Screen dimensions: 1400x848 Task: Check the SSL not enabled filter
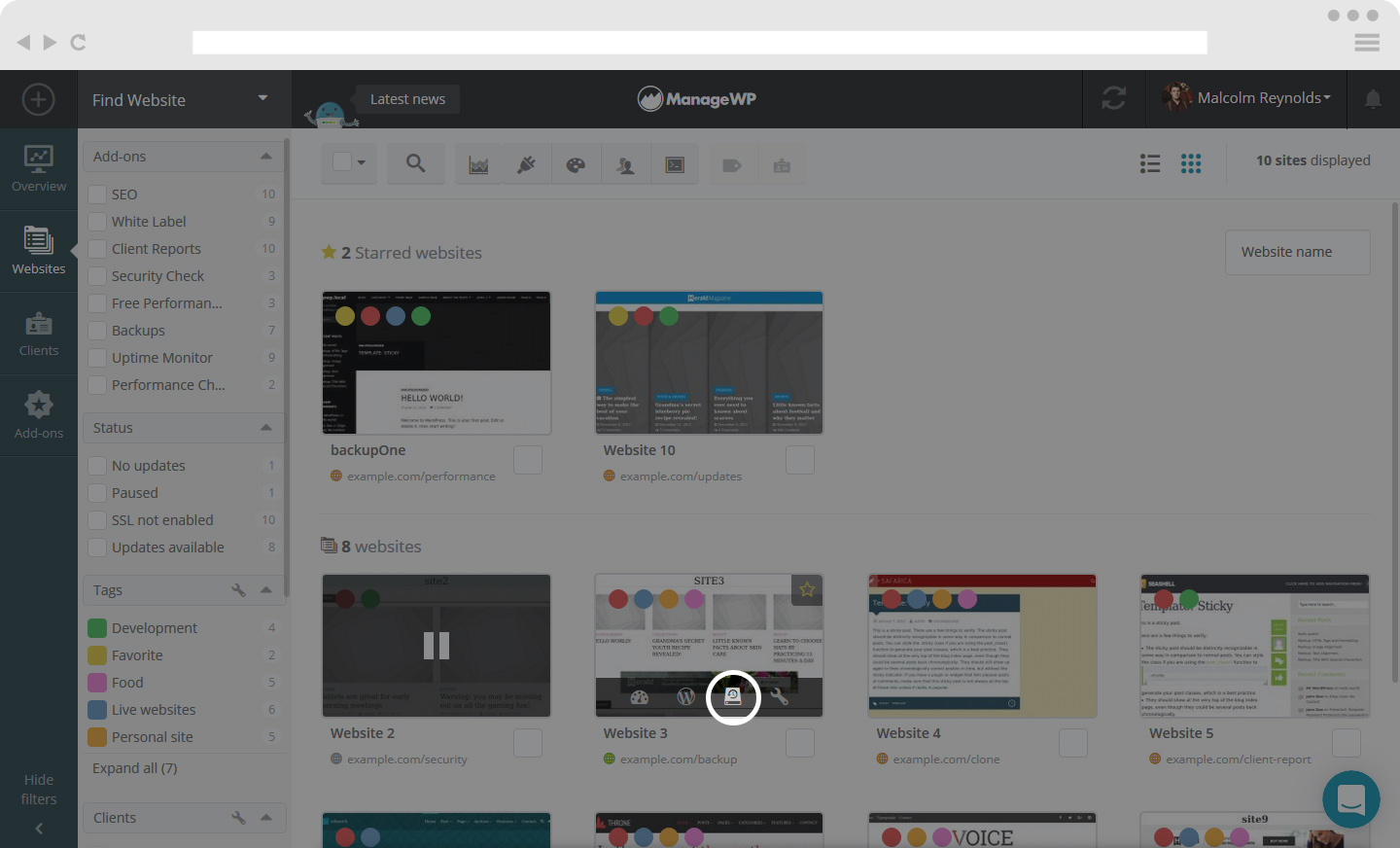click(97, 520)
